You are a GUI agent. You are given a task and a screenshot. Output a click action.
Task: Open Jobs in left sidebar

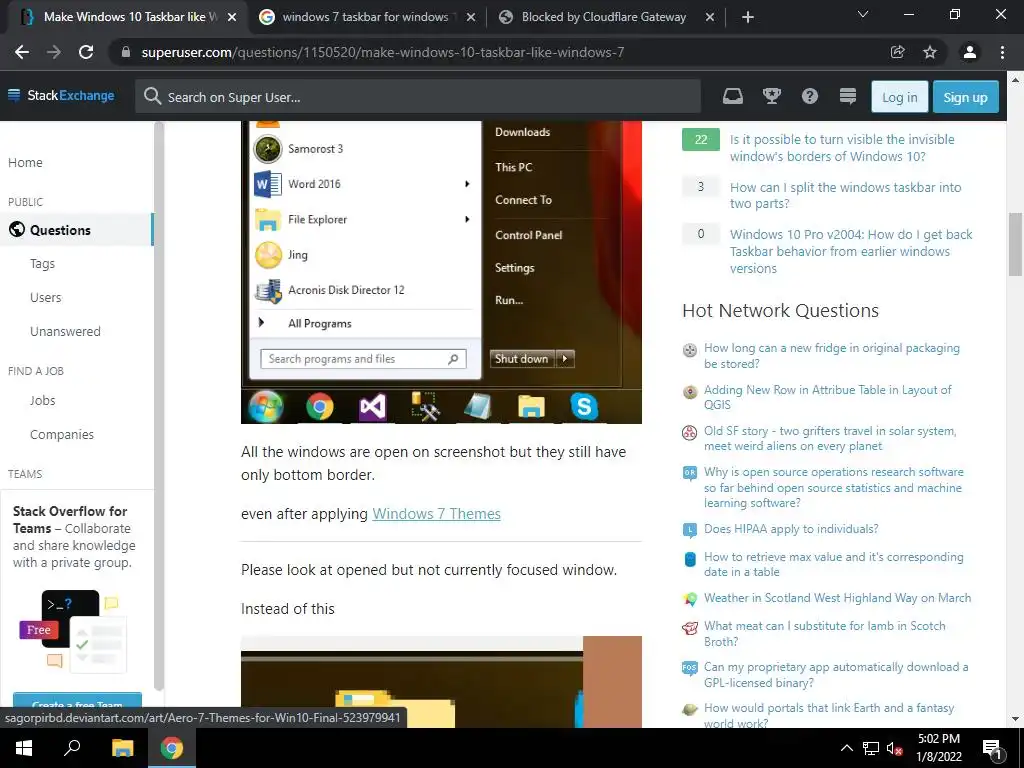coord(42,400)
